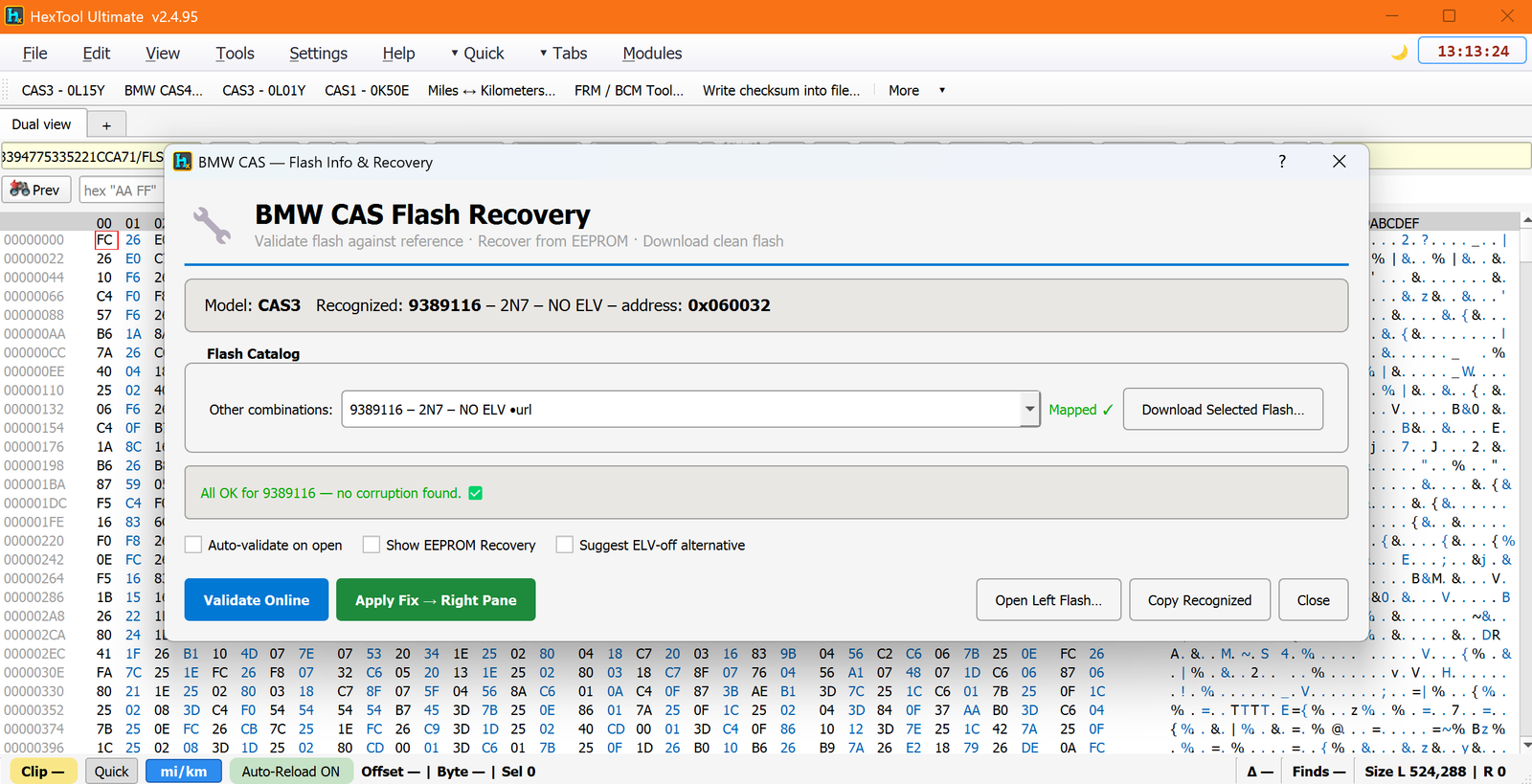Image resolution: width=1532 pixels, height=784 pixels.
Task: Switch to the Dual view tab
Action: pos(42,124)
